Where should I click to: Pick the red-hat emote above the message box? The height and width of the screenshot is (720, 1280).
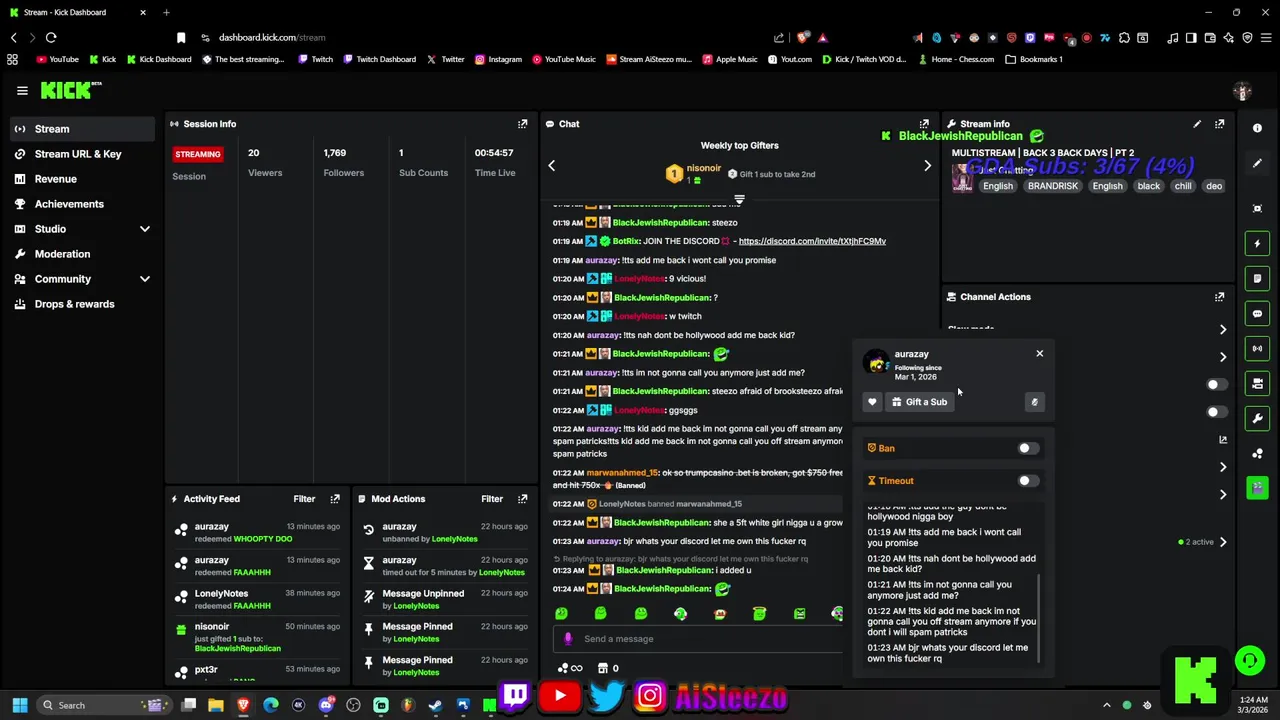(720, 613)
